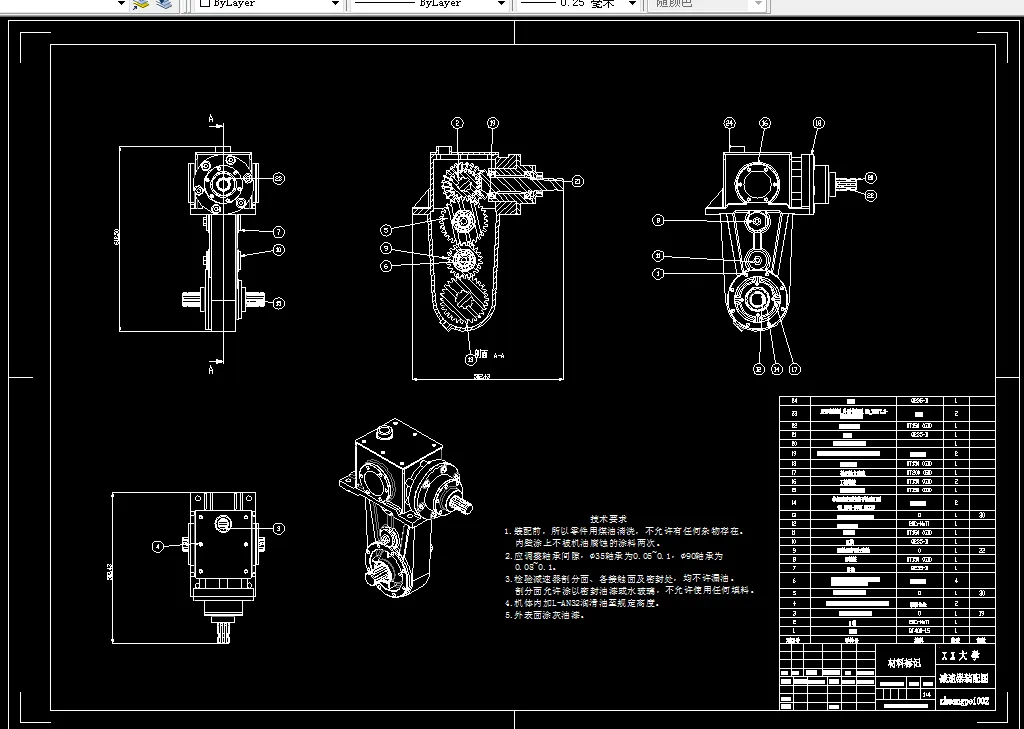This screenshot has height=729, width=1024.
Task: Select part balloon 18 on right view
Action: coord(818,123)
